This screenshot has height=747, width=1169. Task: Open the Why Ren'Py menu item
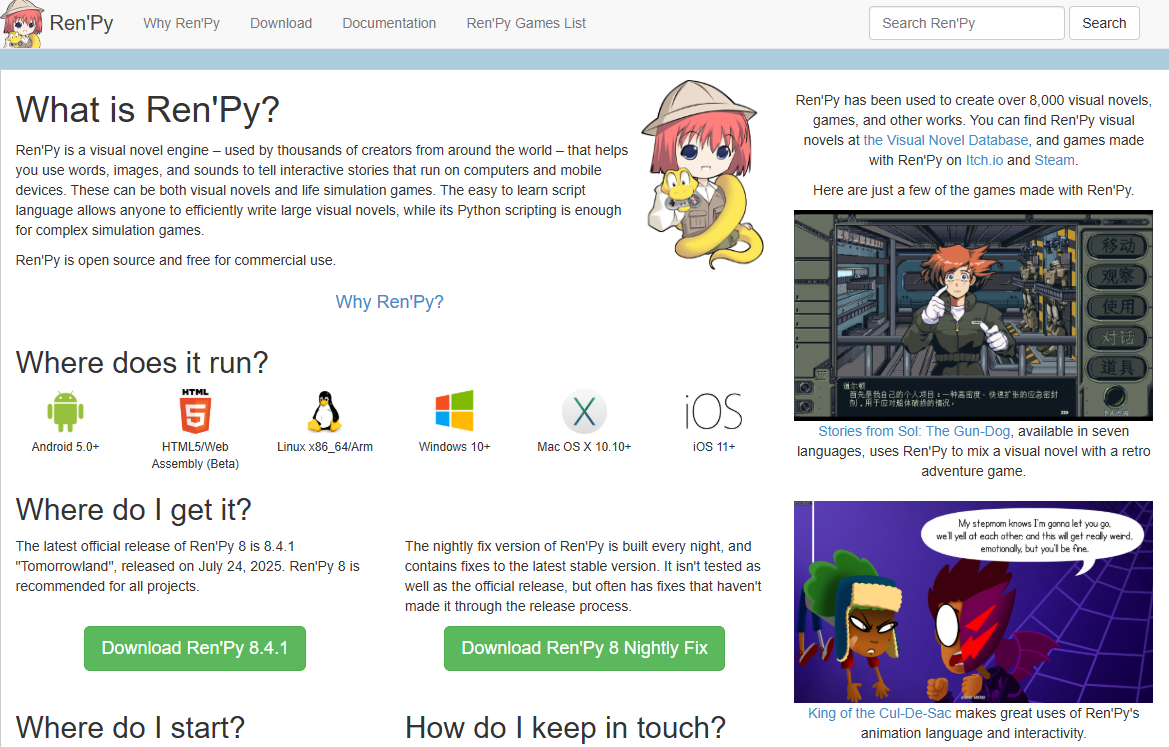click(181, 23)
